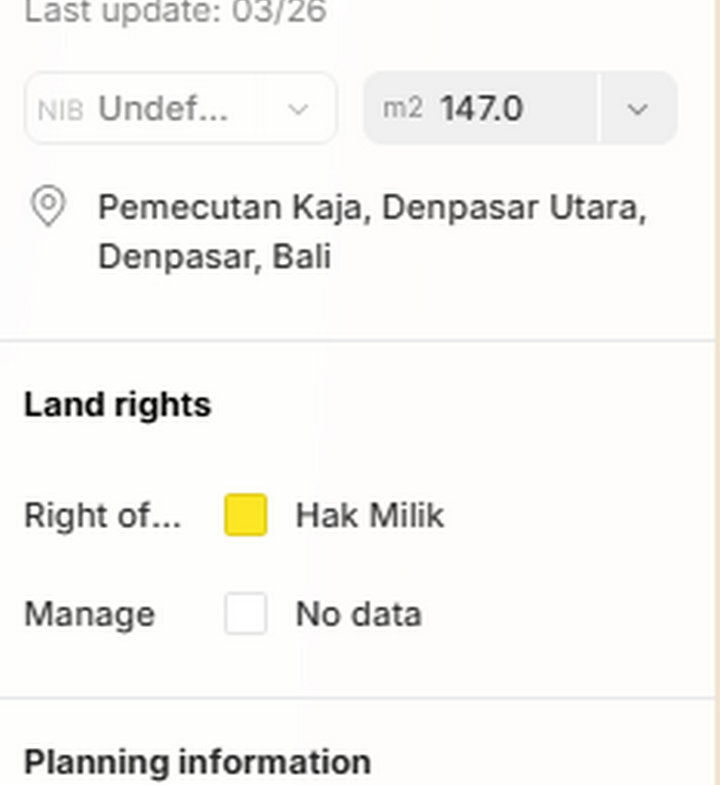Click the Last update date text
Image resolution: width=720 pixels, height=785 pixels.
175,13
